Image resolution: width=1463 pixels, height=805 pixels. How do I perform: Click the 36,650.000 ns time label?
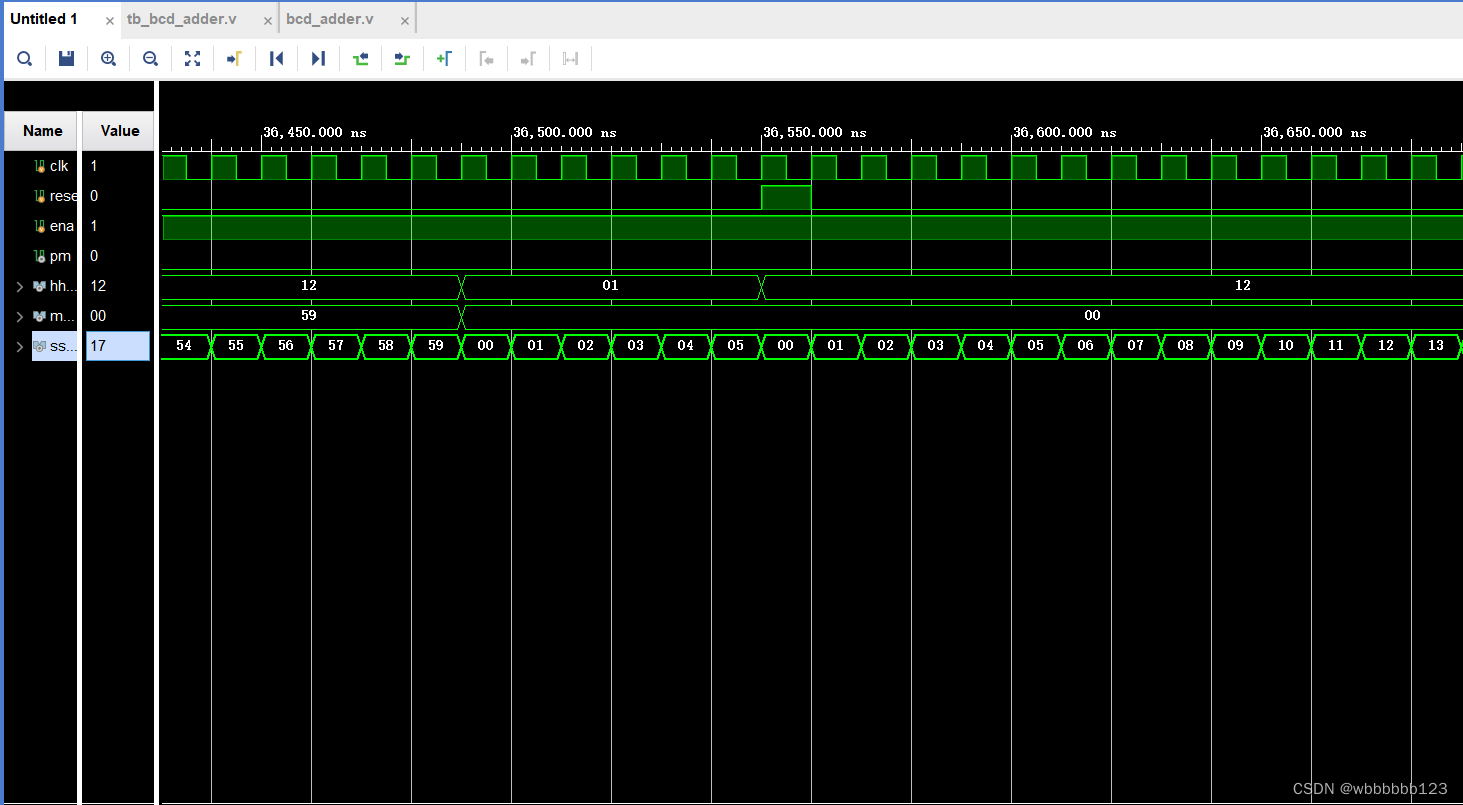1315,132
